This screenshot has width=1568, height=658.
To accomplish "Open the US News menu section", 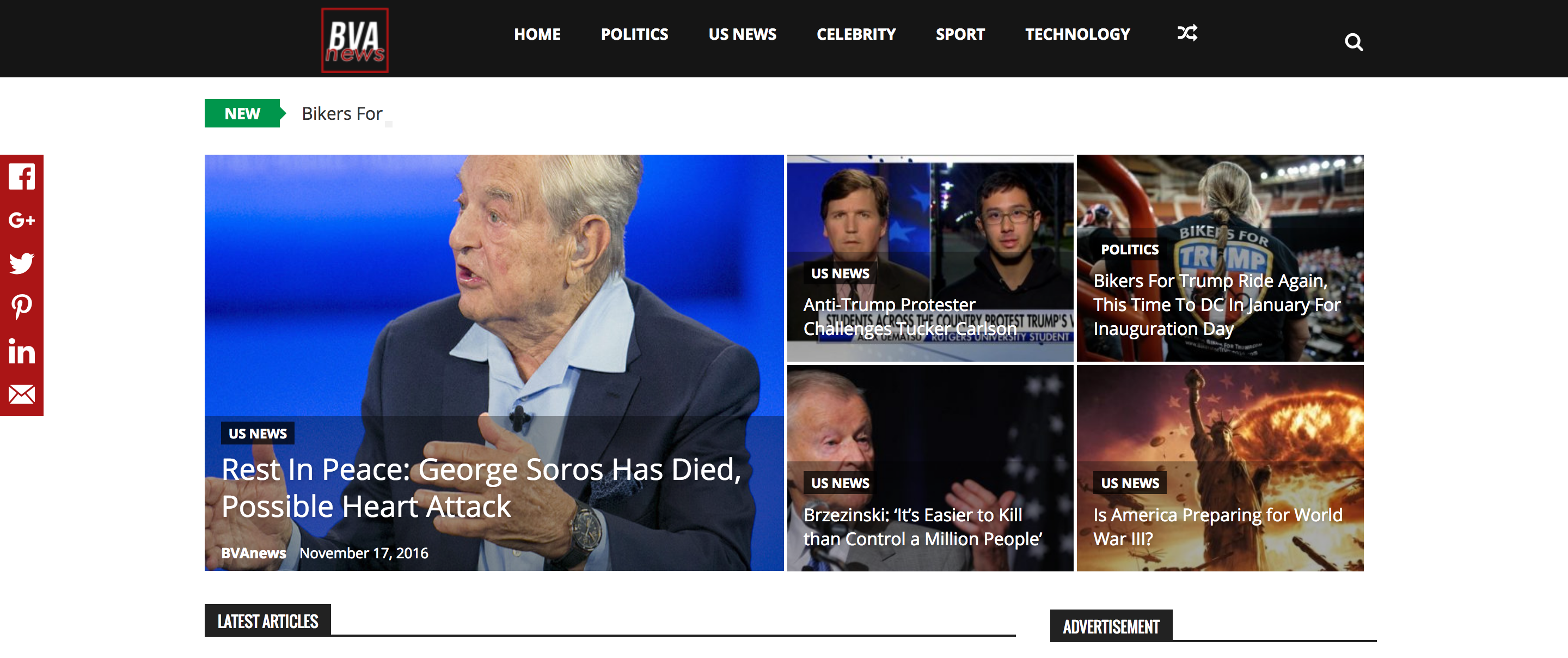I will (742, 34).
